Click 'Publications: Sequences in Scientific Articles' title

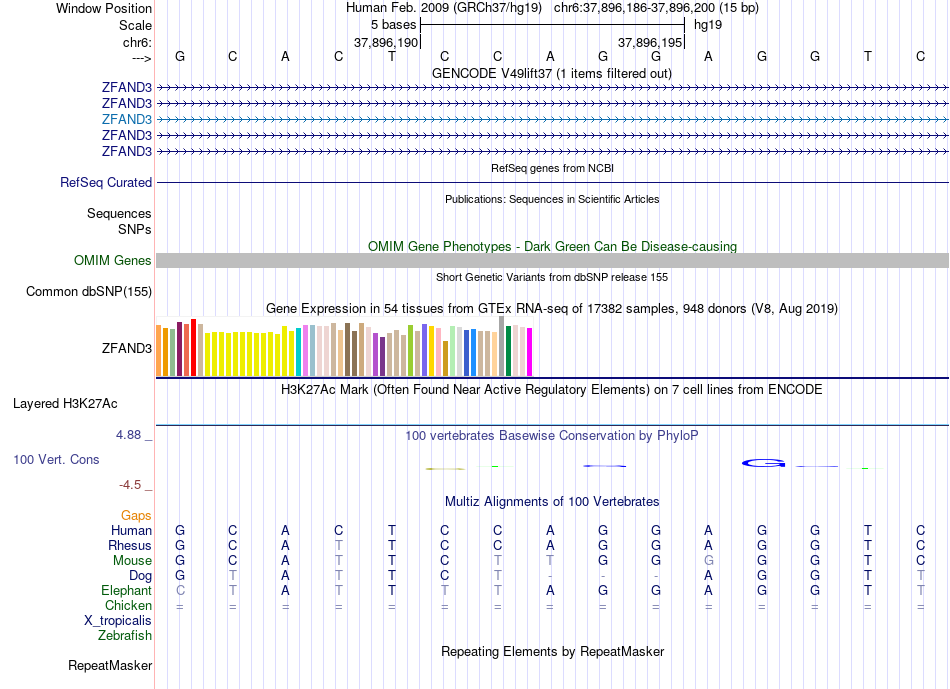point(552,199)
